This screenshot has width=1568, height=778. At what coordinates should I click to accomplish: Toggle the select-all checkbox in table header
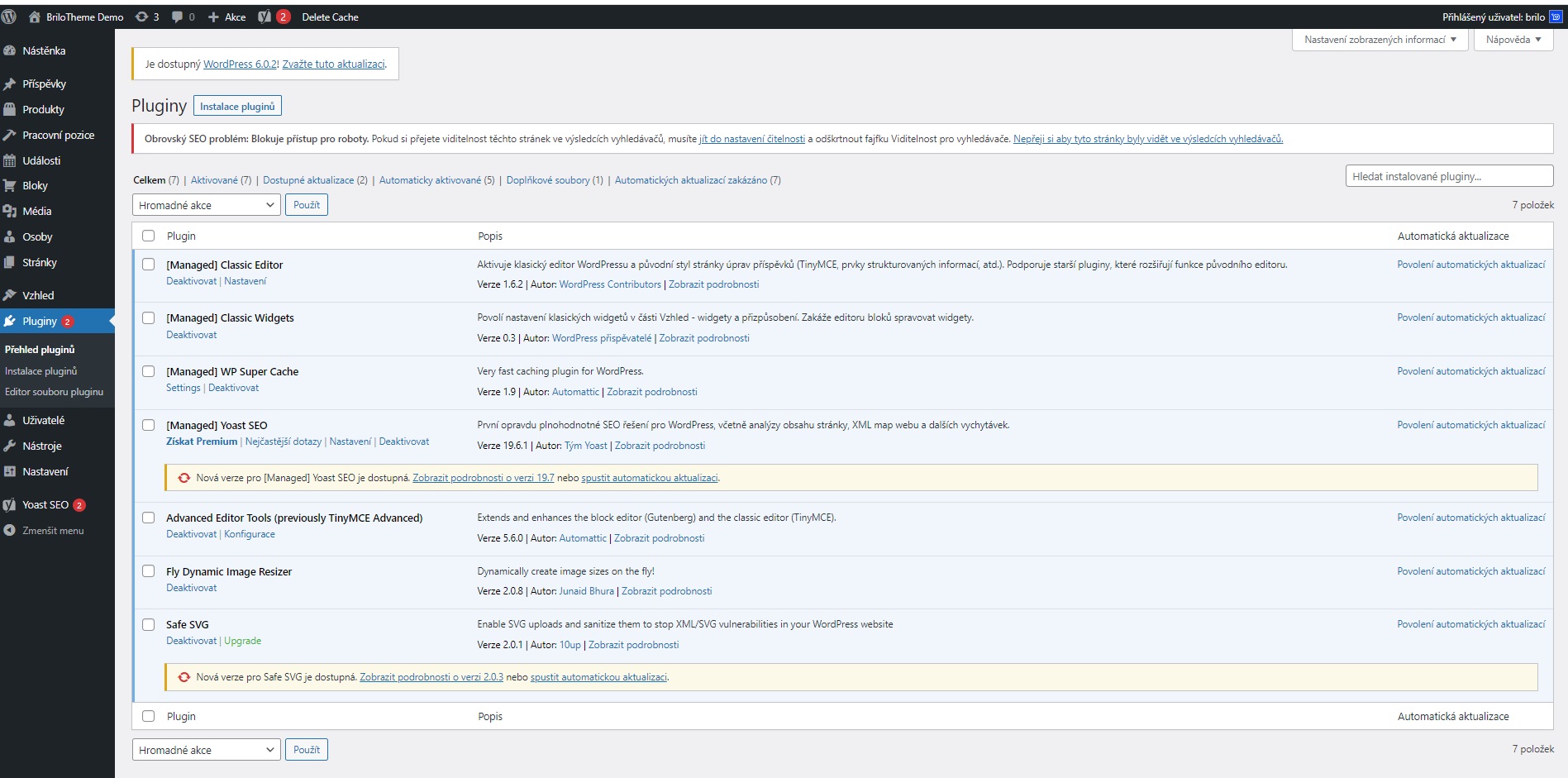click(x=149, y=236)
